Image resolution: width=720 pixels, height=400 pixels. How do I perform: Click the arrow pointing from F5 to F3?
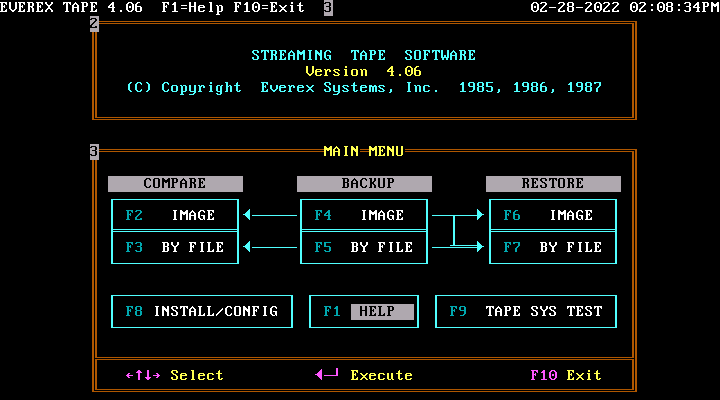pyautogui.click(x=270, y=247)
